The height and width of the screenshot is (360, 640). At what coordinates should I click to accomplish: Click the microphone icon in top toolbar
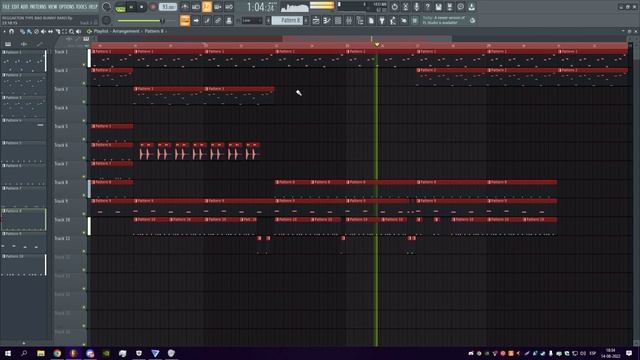click(416, 7)
